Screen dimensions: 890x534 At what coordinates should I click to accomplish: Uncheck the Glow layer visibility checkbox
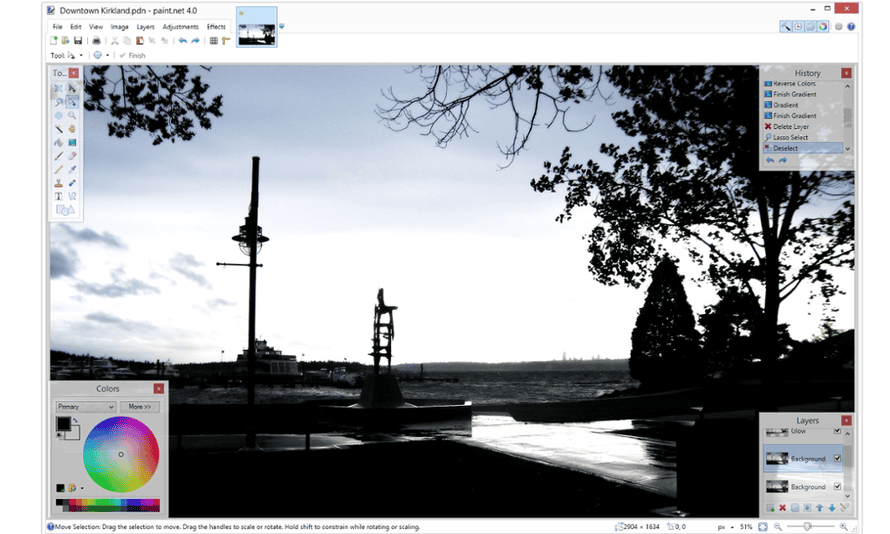coord(838,431)
